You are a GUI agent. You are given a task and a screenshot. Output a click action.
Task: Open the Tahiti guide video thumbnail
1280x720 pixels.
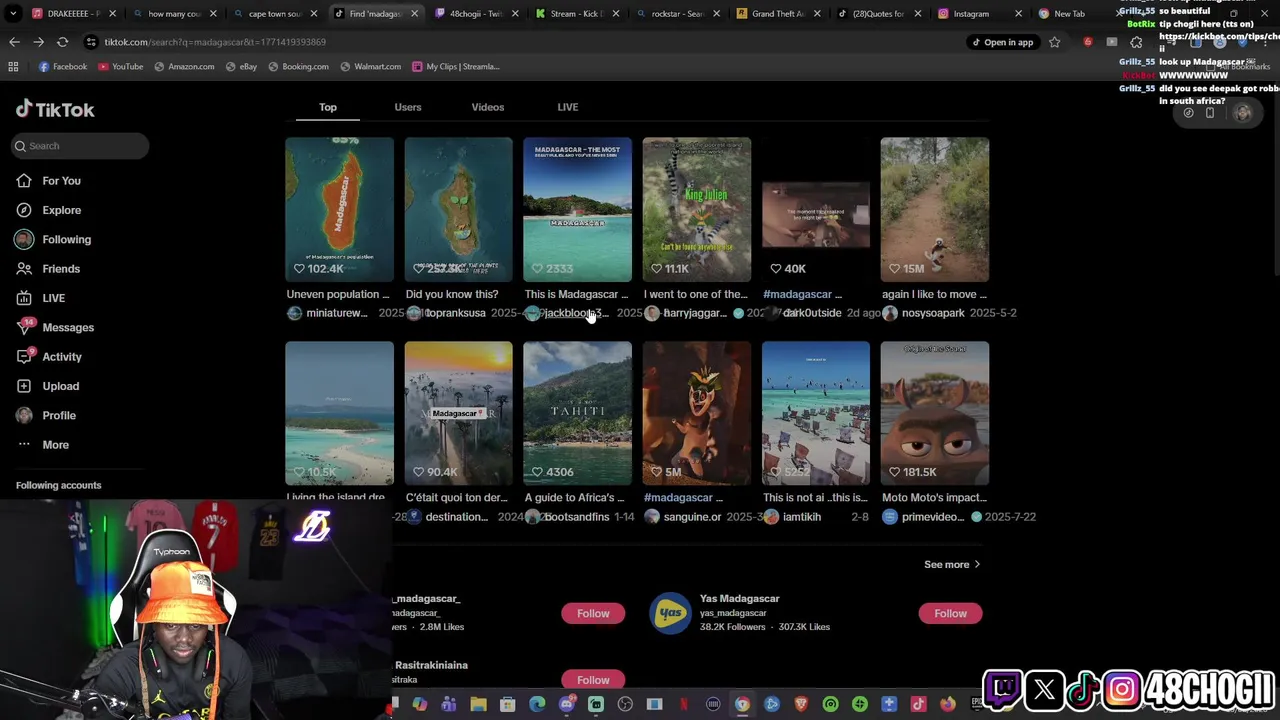coord(577,413)
